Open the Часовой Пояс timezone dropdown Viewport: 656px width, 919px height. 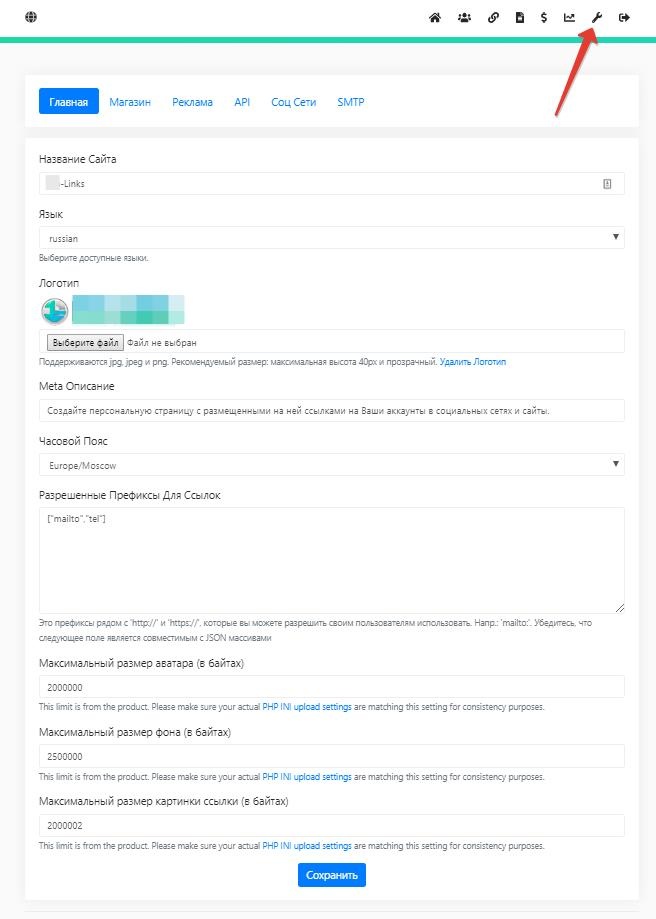pyautogui.click(x=331, y=465)
